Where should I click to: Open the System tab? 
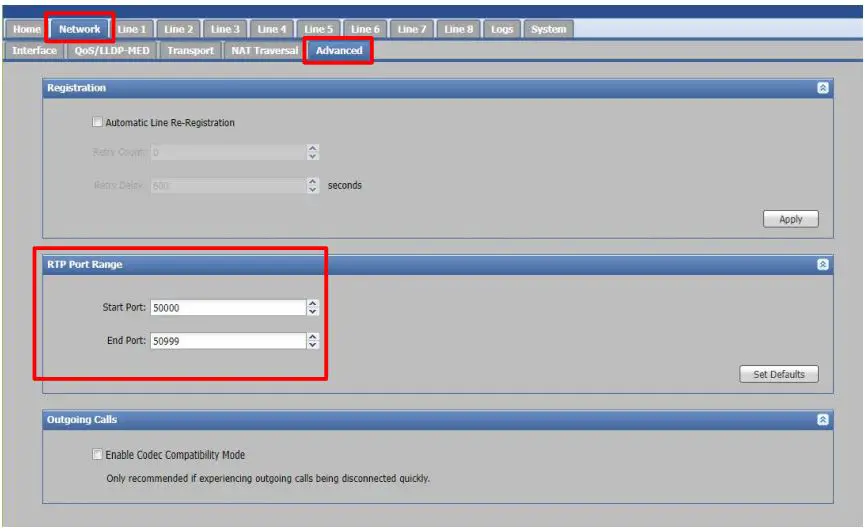[x=549, y=29]
